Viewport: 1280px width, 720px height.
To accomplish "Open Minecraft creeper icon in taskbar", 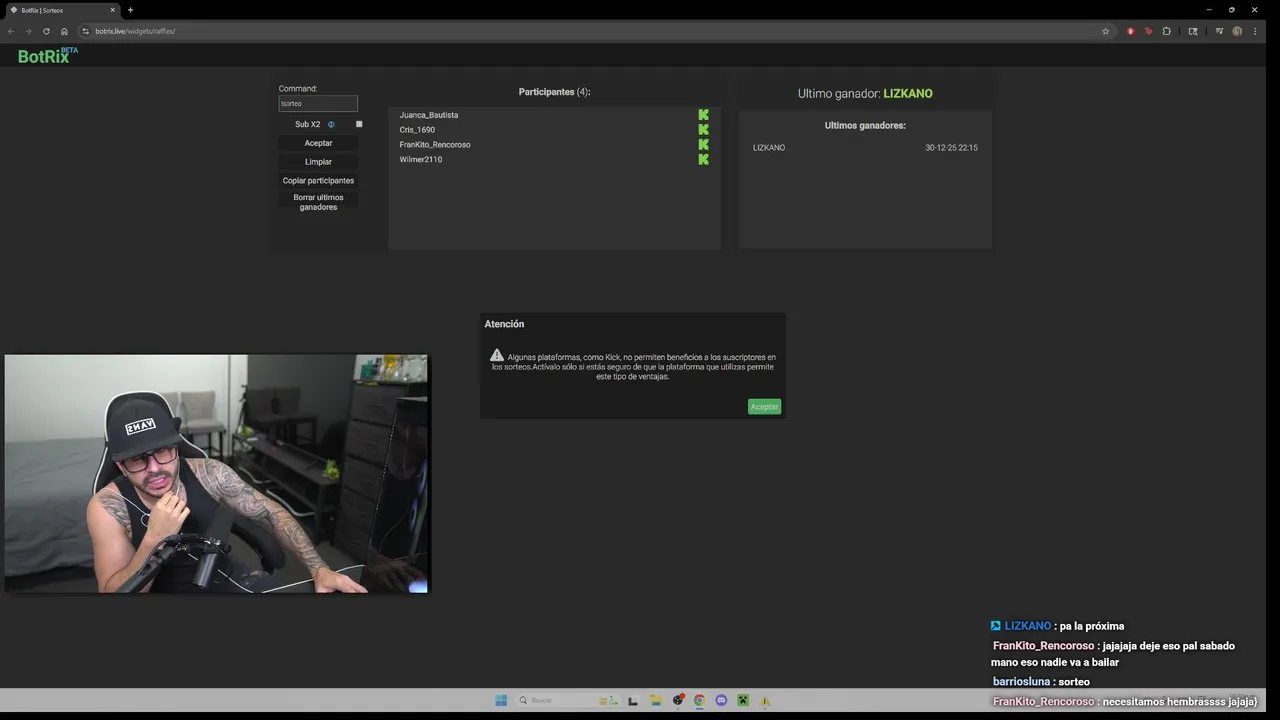I will tap(743, 700).
